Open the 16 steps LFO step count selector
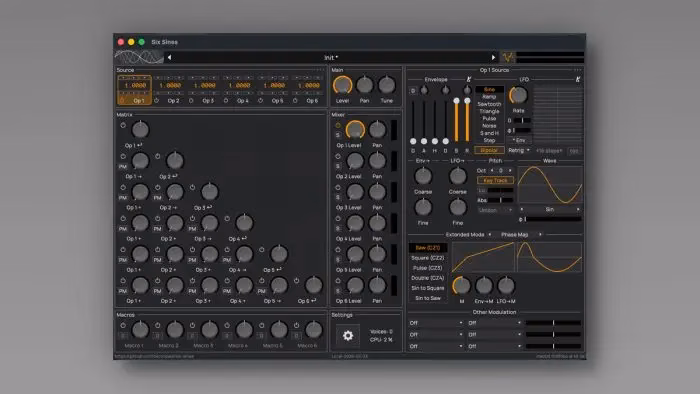Viewport: 700px width, 394px height. coord(549,151)
